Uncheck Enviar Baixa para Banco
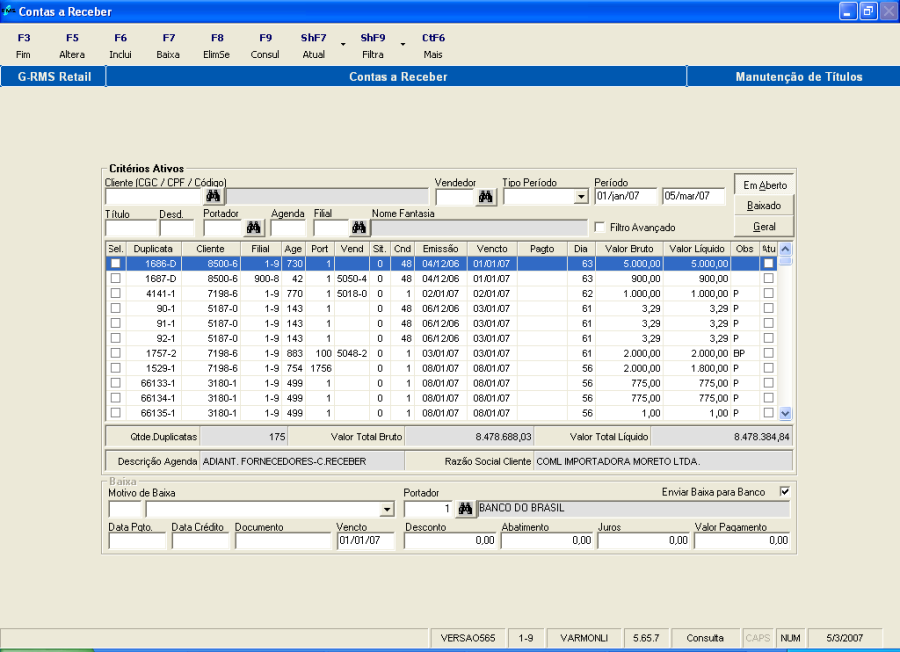 click(784, 492)
